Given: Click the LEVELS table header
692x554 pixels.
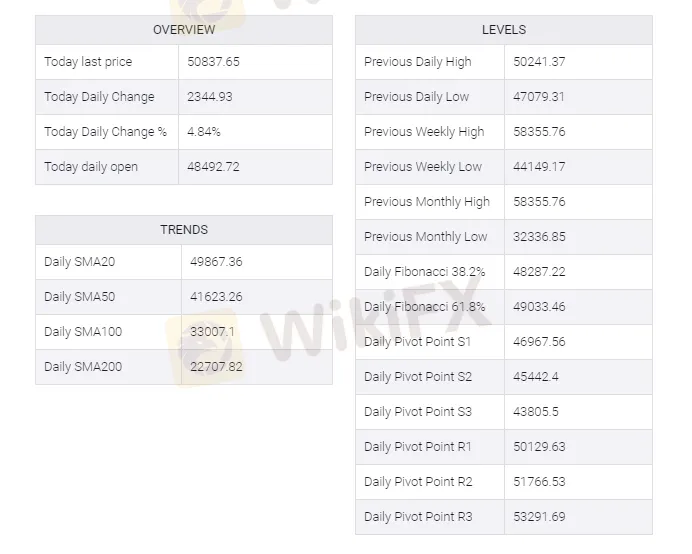Looking at the screenshot, I should click(504, 30).
